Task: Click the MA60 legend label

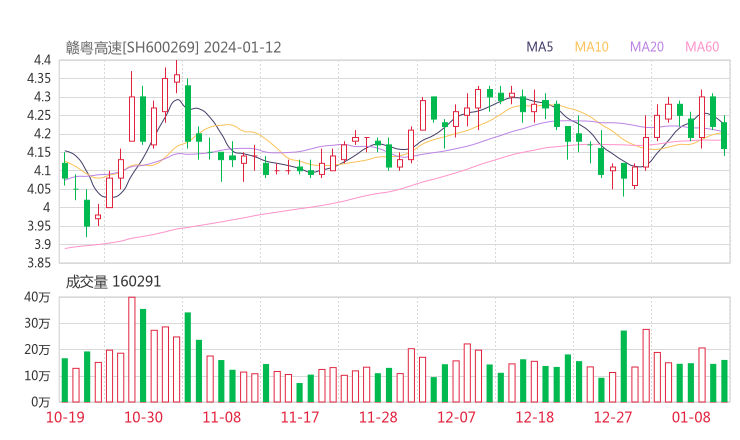Action: [702, 47]
